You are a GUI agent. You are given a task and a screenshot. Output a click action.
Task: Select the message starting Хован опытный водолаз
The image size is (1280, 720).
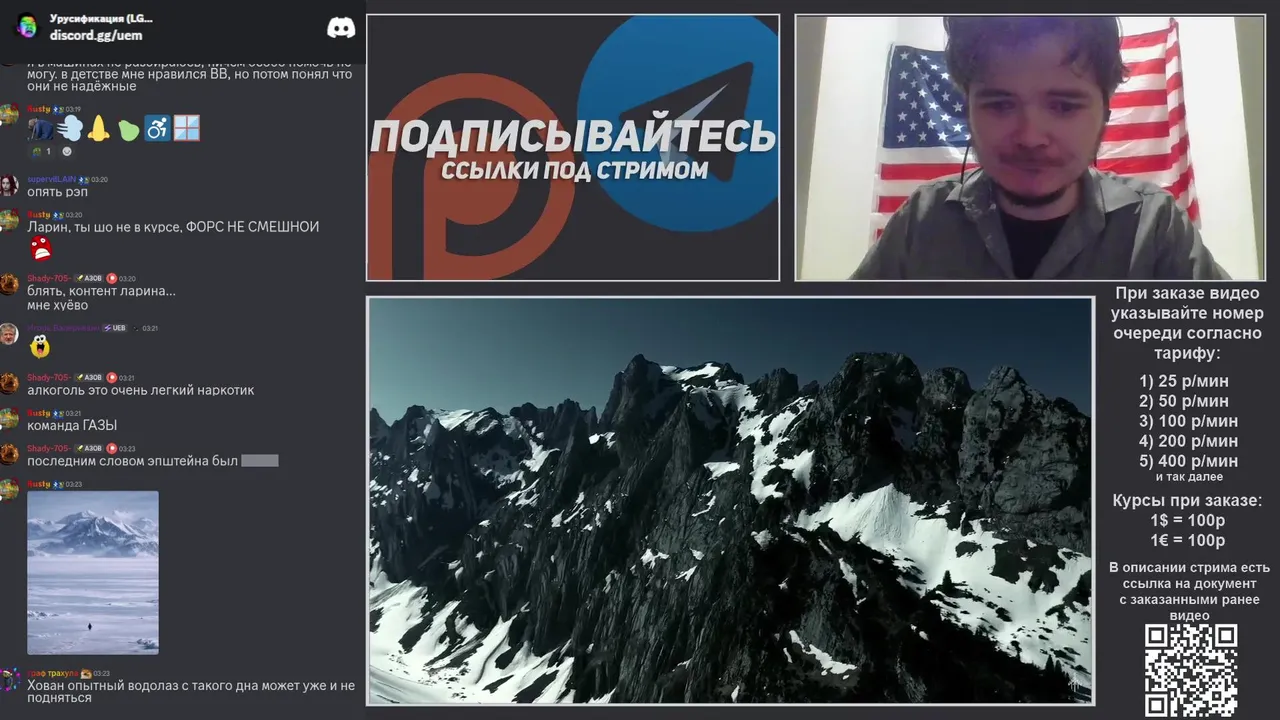click(191, 692)
